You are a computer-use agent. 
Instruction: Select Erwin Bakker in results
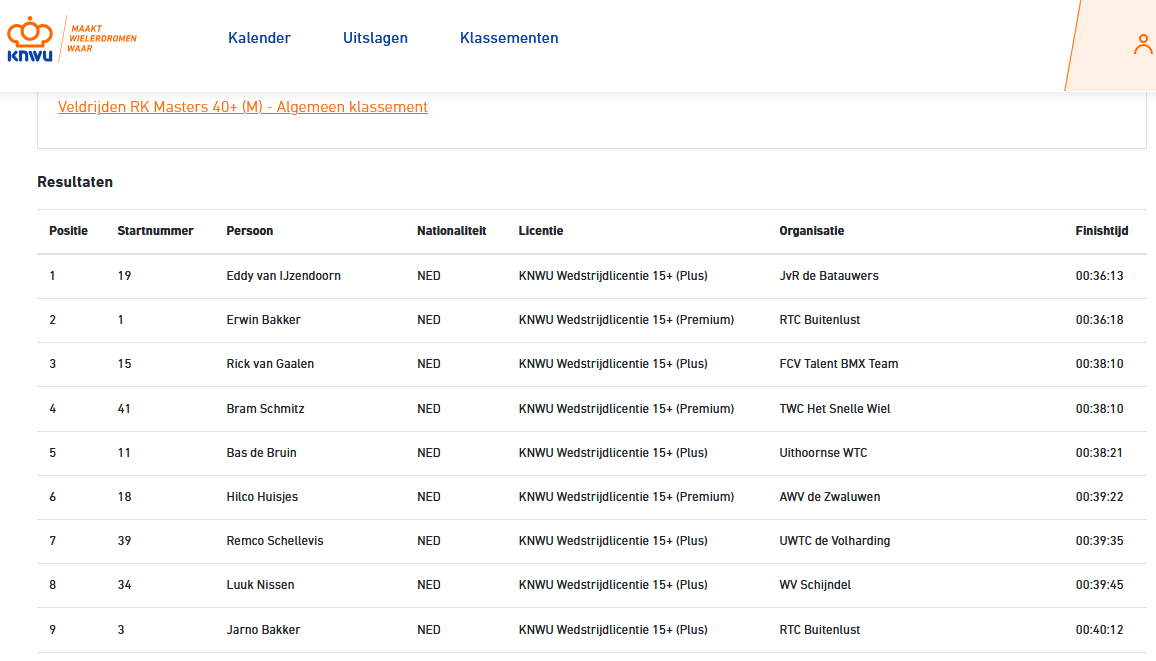(263, 320)
